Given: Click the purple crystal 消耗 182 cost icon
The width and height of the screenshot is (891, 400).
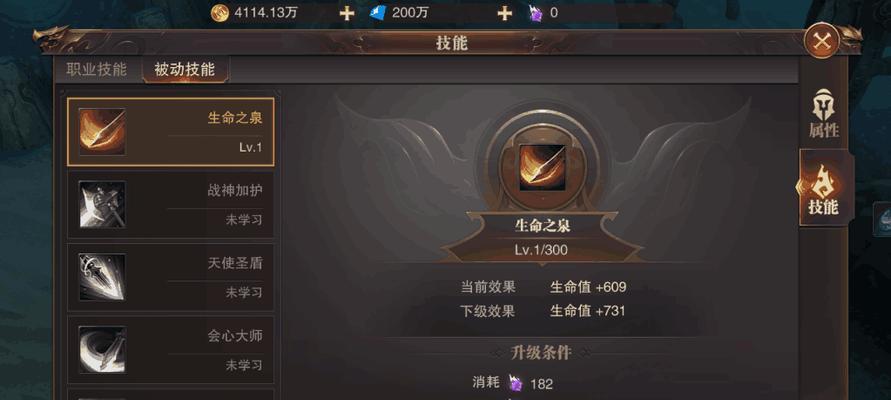Looking at the screenshot, I should click(x=515, y=383).
